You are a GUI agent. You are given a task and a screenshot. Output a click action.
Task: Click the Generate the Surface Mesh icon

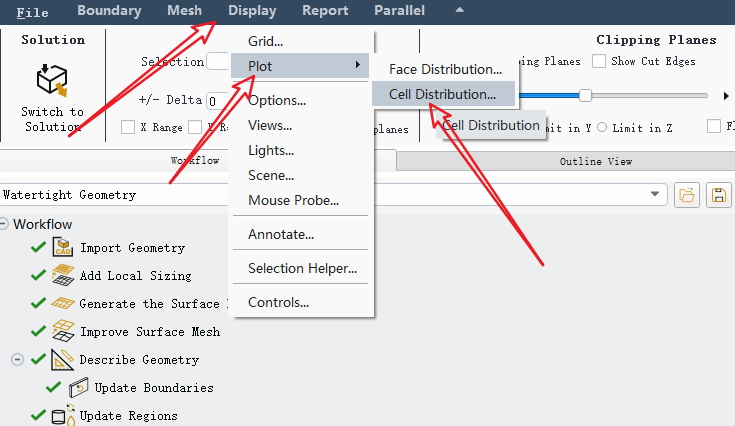[63, 303]
